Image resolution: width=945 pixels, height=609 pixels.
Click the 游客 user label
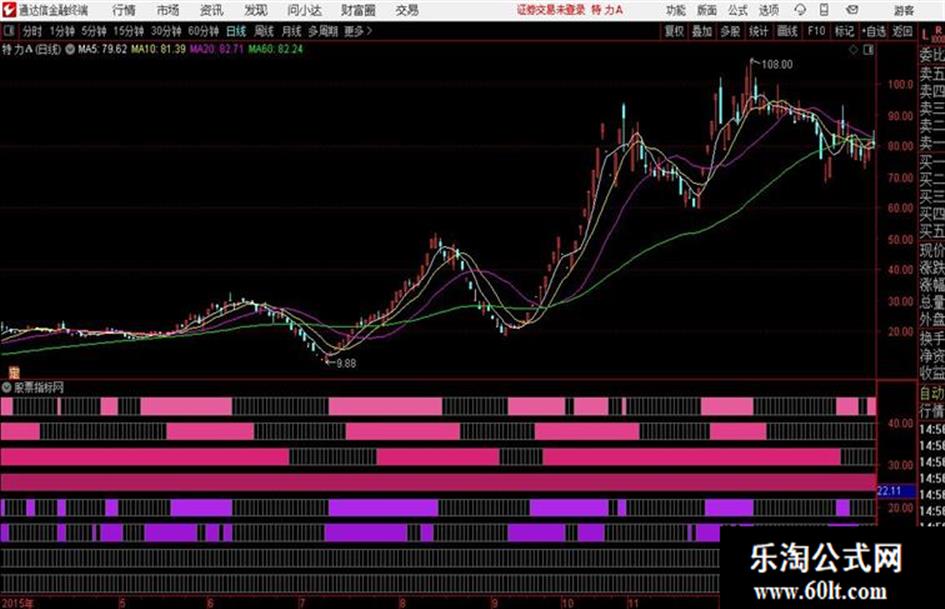click(x=904, y=10)
